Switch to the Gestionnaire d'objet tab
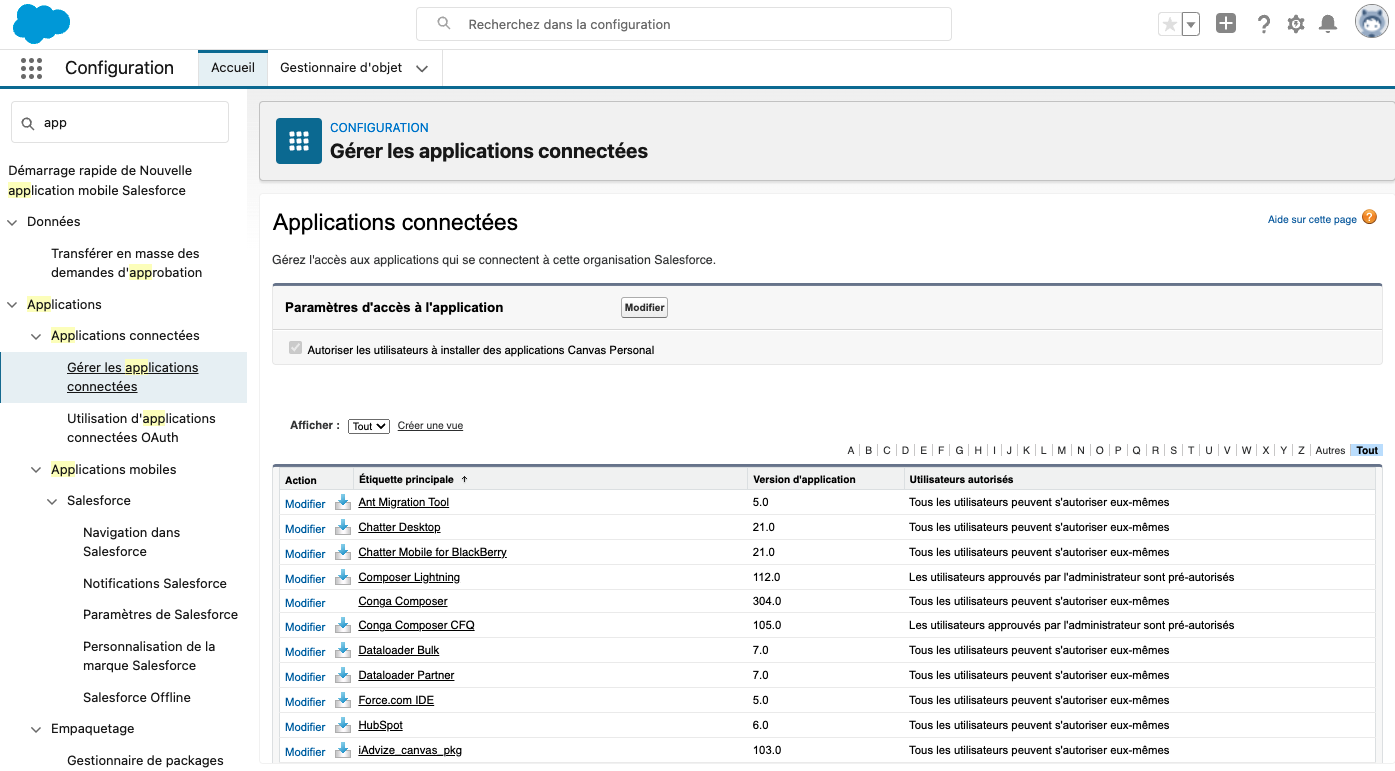Viewport: 1395px width, 771px height. click(341, 68)
